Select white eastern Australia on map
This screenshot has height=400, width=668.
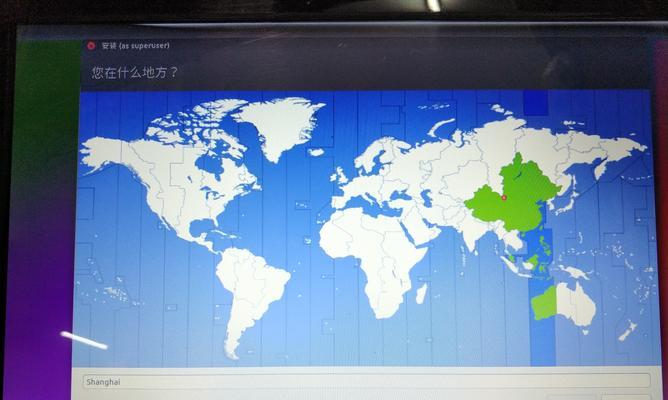point(576,304)
